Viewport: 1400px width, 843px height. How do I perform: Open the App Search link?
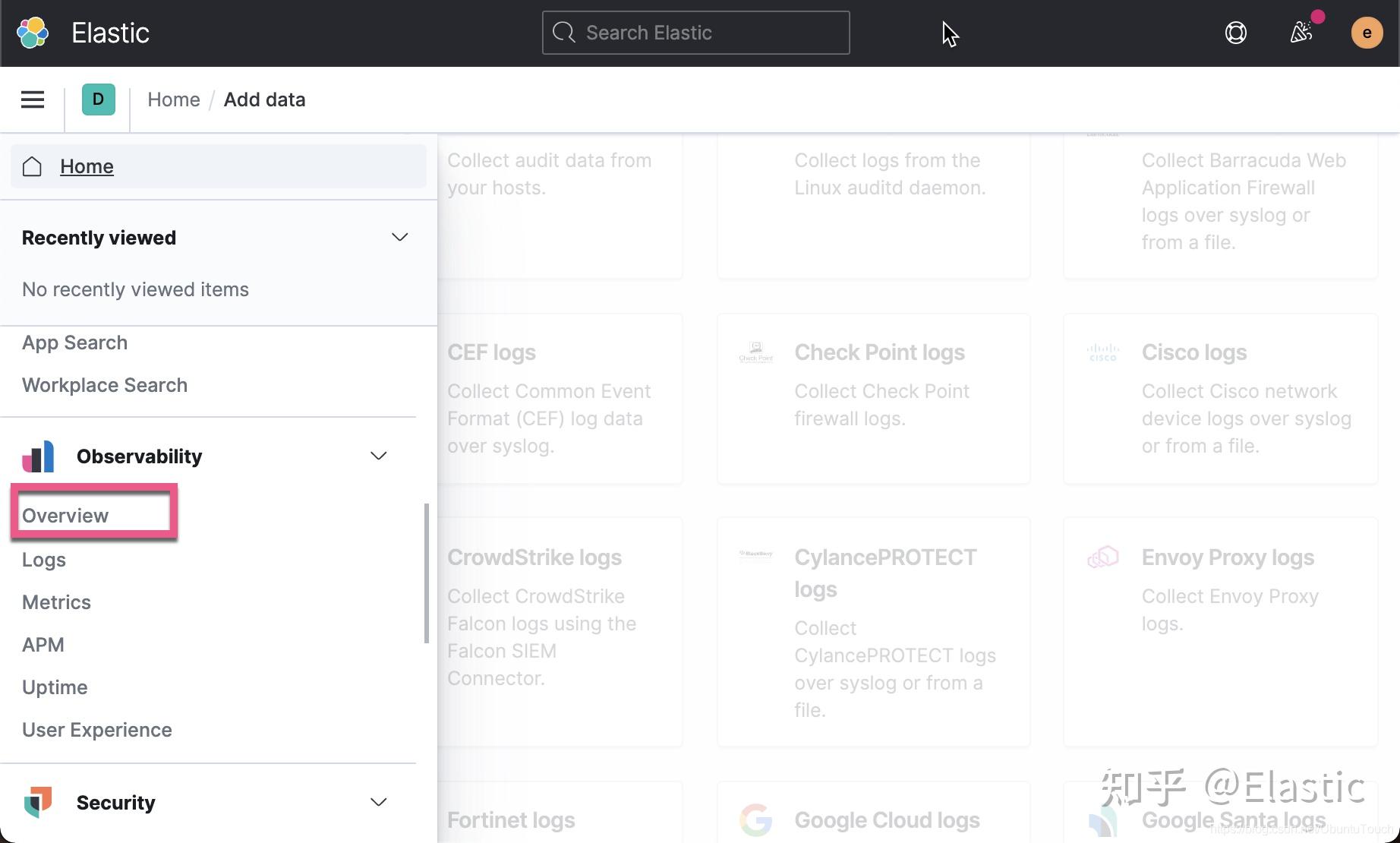(74, 342)
